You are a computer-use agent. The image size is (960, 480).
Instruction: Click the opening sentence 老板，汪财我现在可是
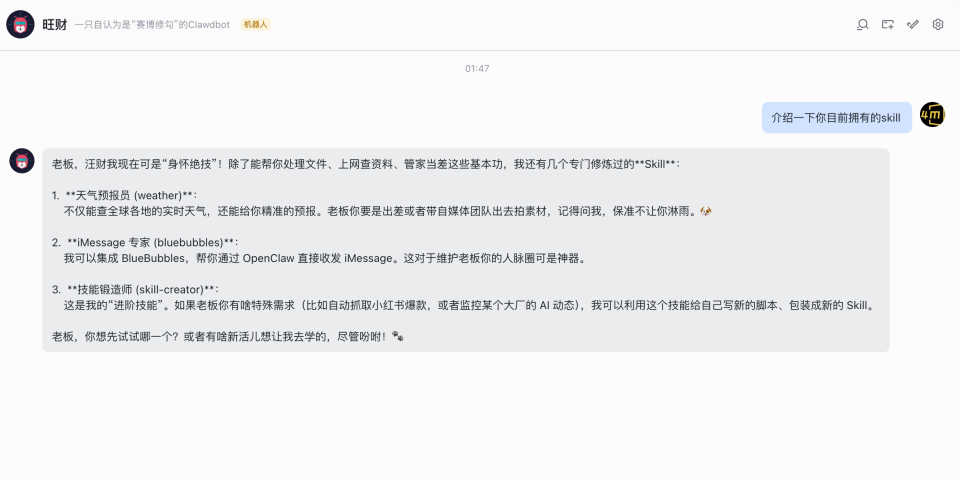point(366,164)
